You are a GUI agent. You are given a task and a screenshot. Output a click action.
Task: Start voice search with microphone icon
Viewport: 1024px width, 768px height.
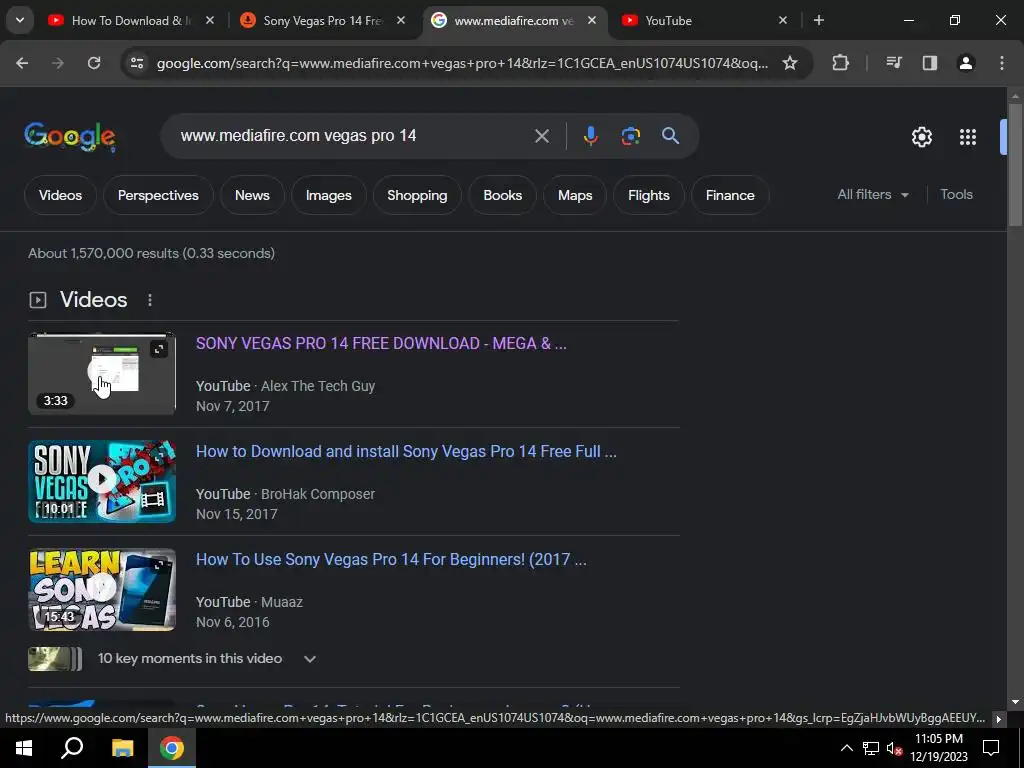[590, 136]
